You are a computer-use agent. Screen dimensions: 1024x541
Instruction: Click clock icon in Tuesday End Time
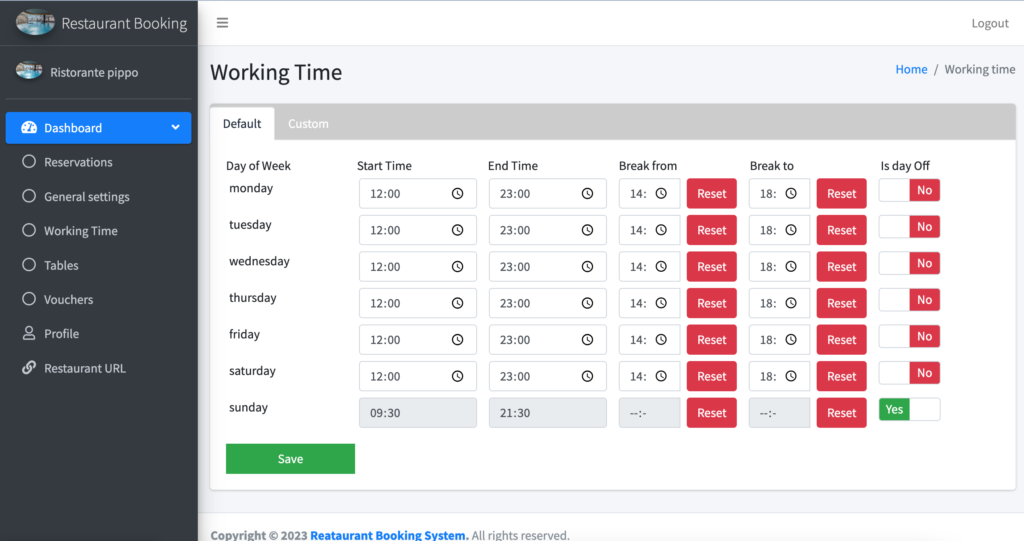tap(587, 230)
